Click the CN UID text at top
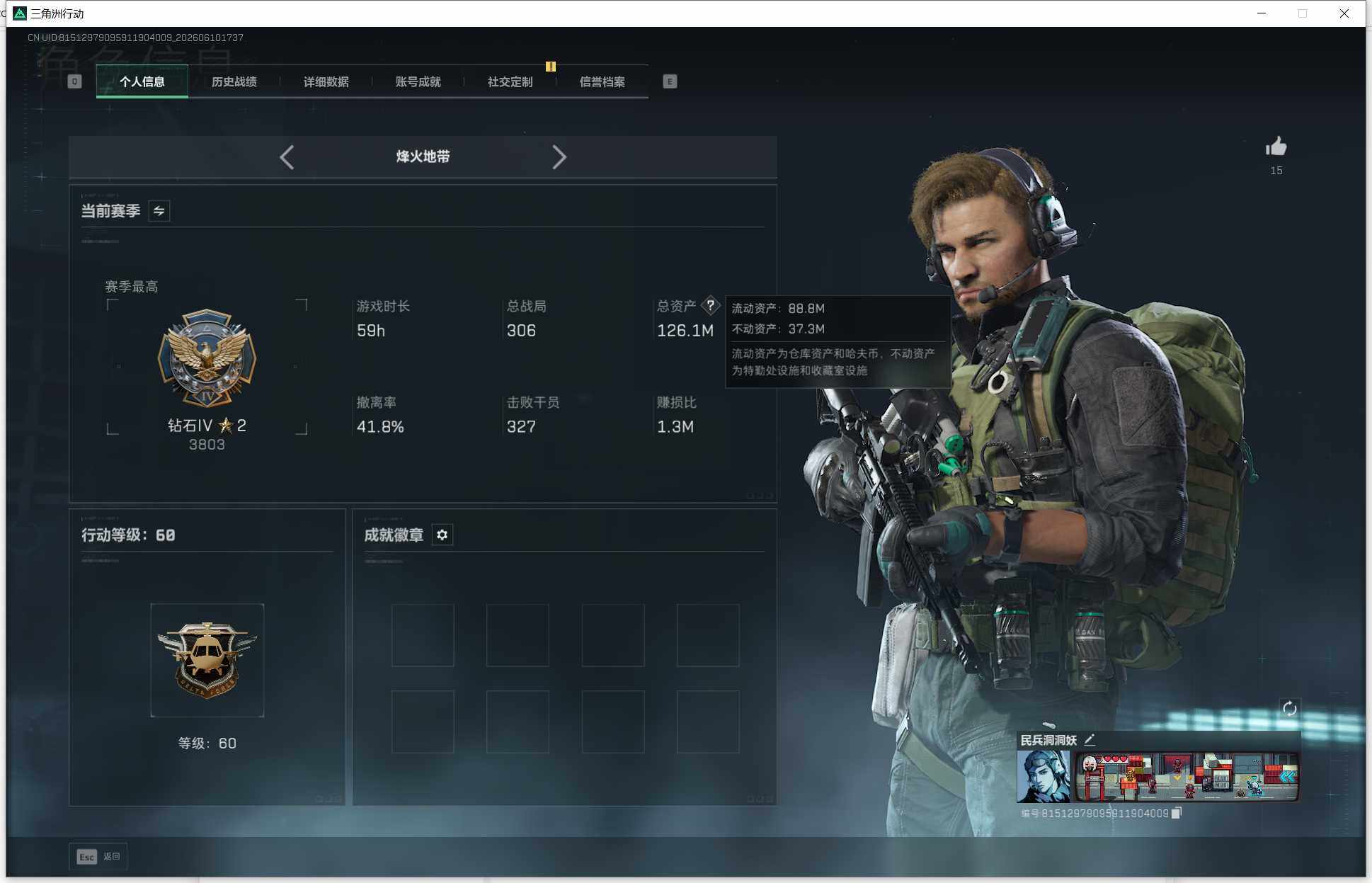This screenshot has width=1372, height=883. [135, 38]
